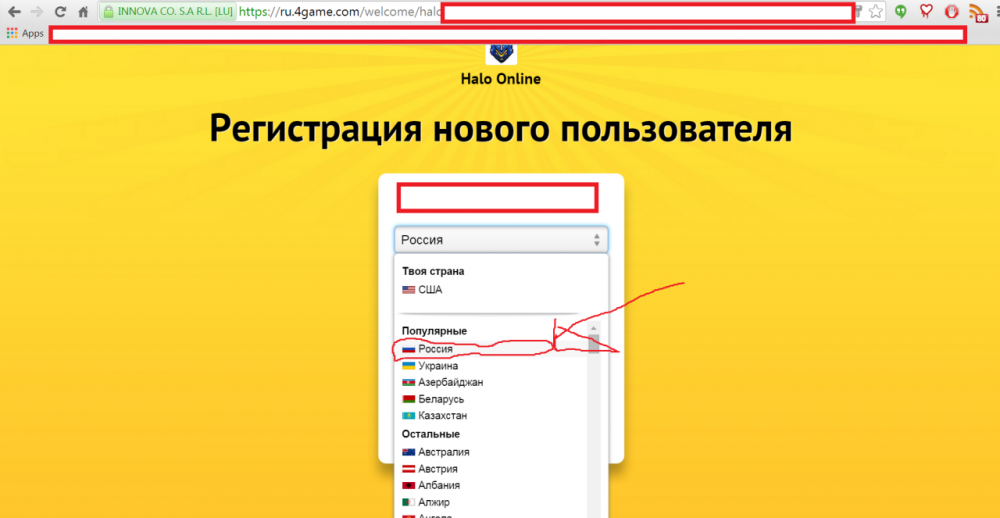Go back with the browser back arrow
This screenshot has width=1000, height=518.
point(15,11)
